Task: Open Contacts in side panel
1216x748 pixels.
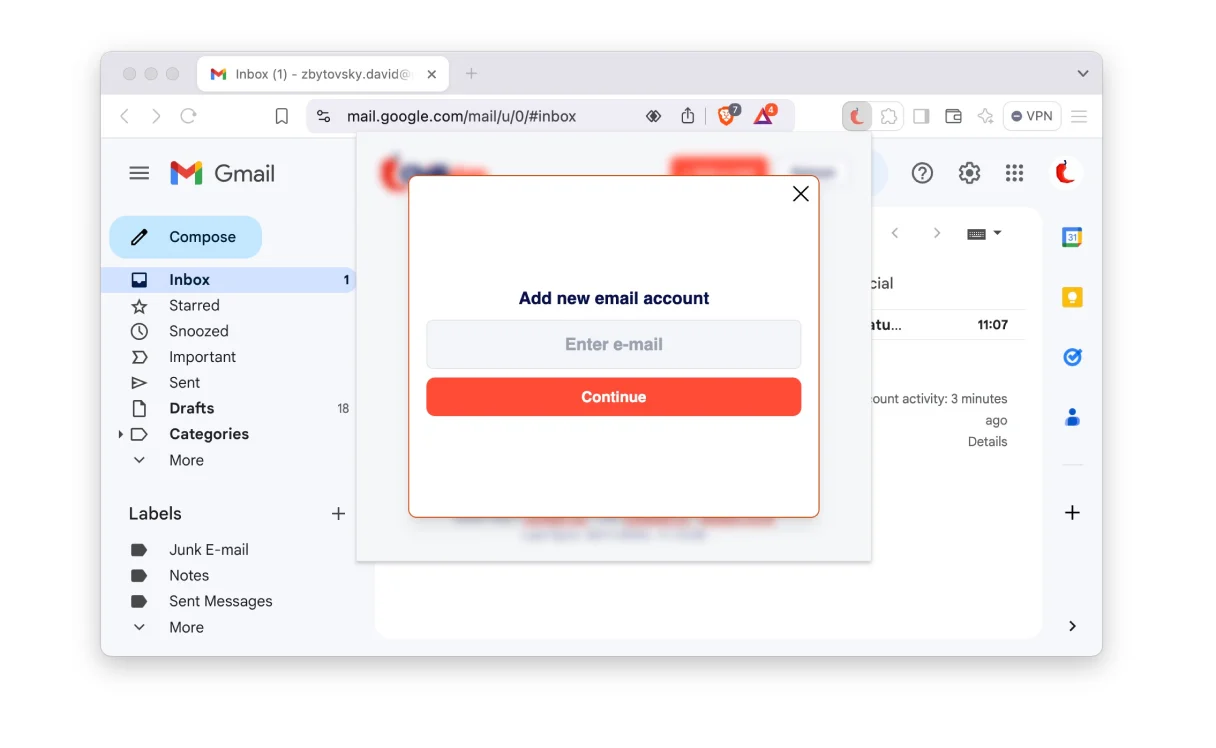Action: (1072, 417)
